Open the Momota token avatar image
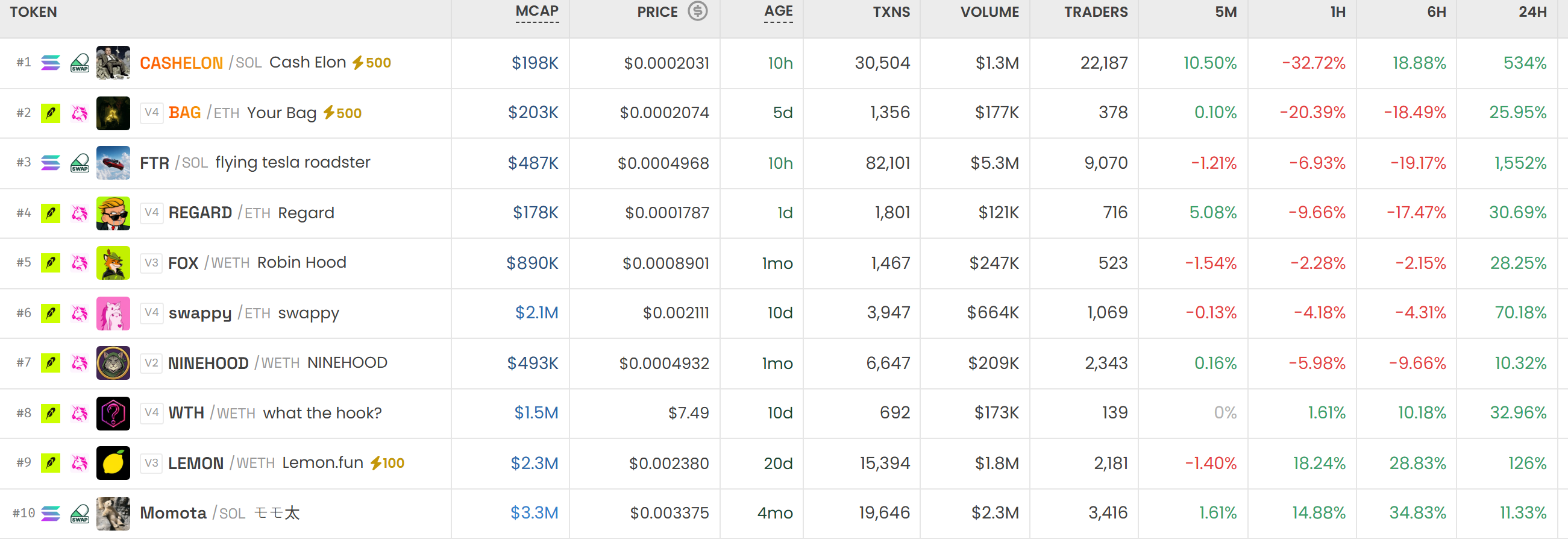Viewport: 1568px width, 539px height. coord(113,514)
